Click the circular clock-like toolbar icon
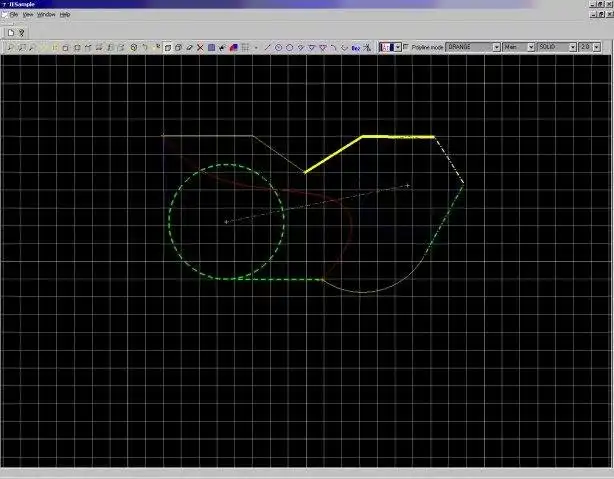Screen dimensions: 614x479 (x=134, y=47)
